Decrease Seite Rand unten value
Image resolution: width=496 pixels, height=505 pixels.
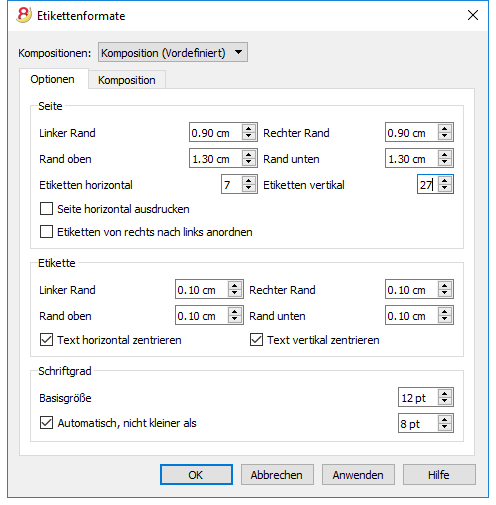tap(444, 162)
